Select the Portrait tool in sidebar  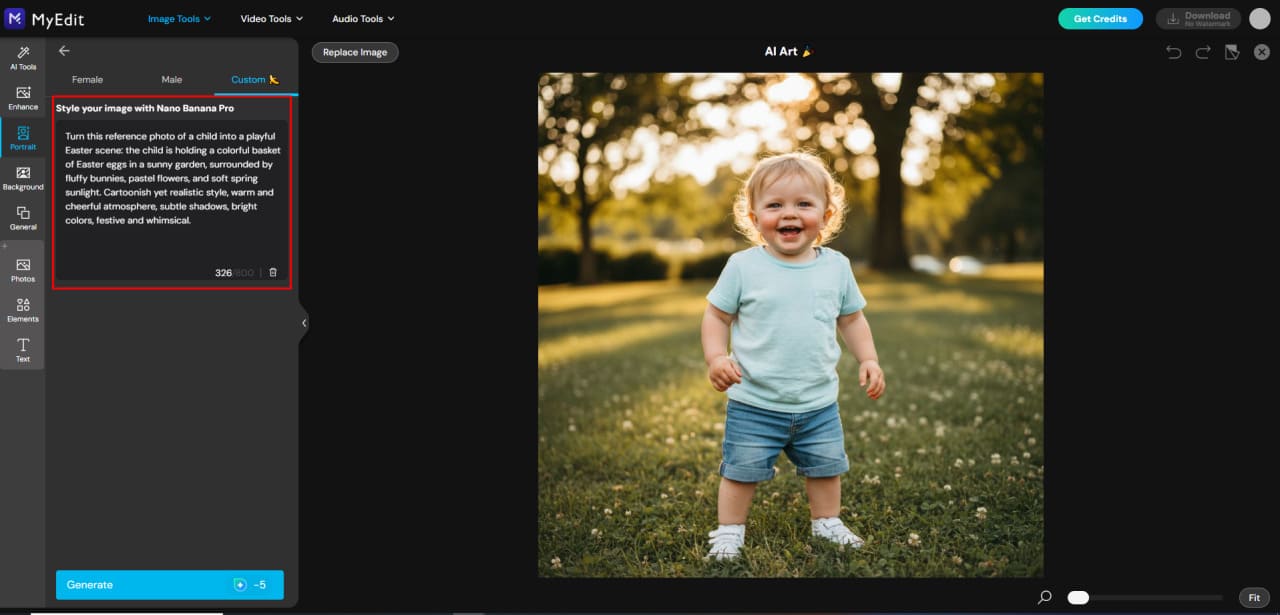tap(22, 138)
